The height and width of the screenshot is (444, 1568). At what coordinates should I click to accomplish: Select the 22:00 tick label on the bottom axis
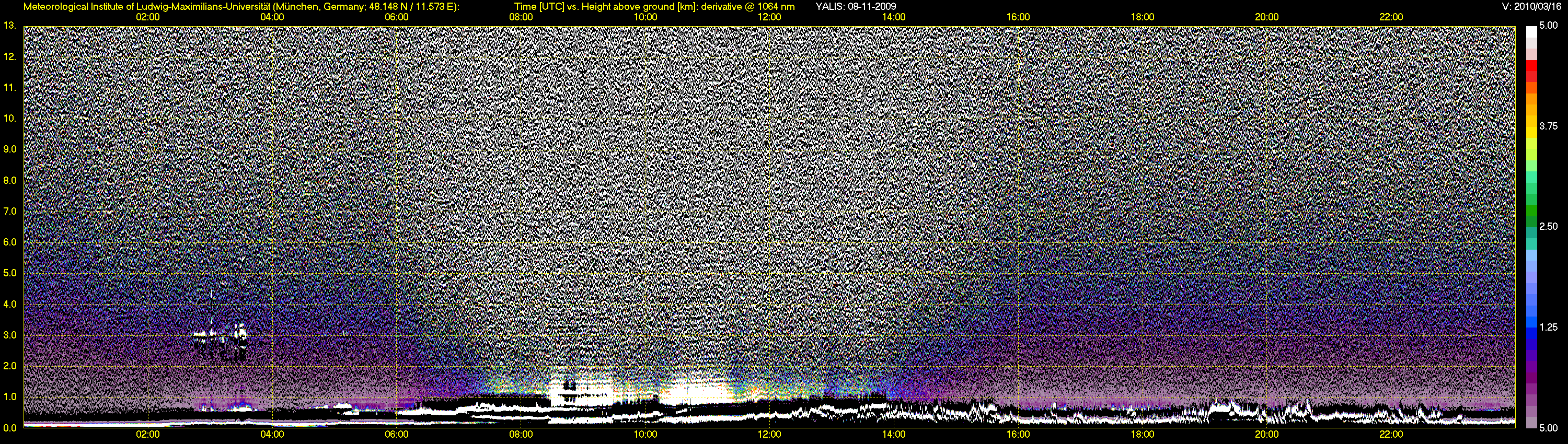pyautogui.click(x=1391, y=434)
